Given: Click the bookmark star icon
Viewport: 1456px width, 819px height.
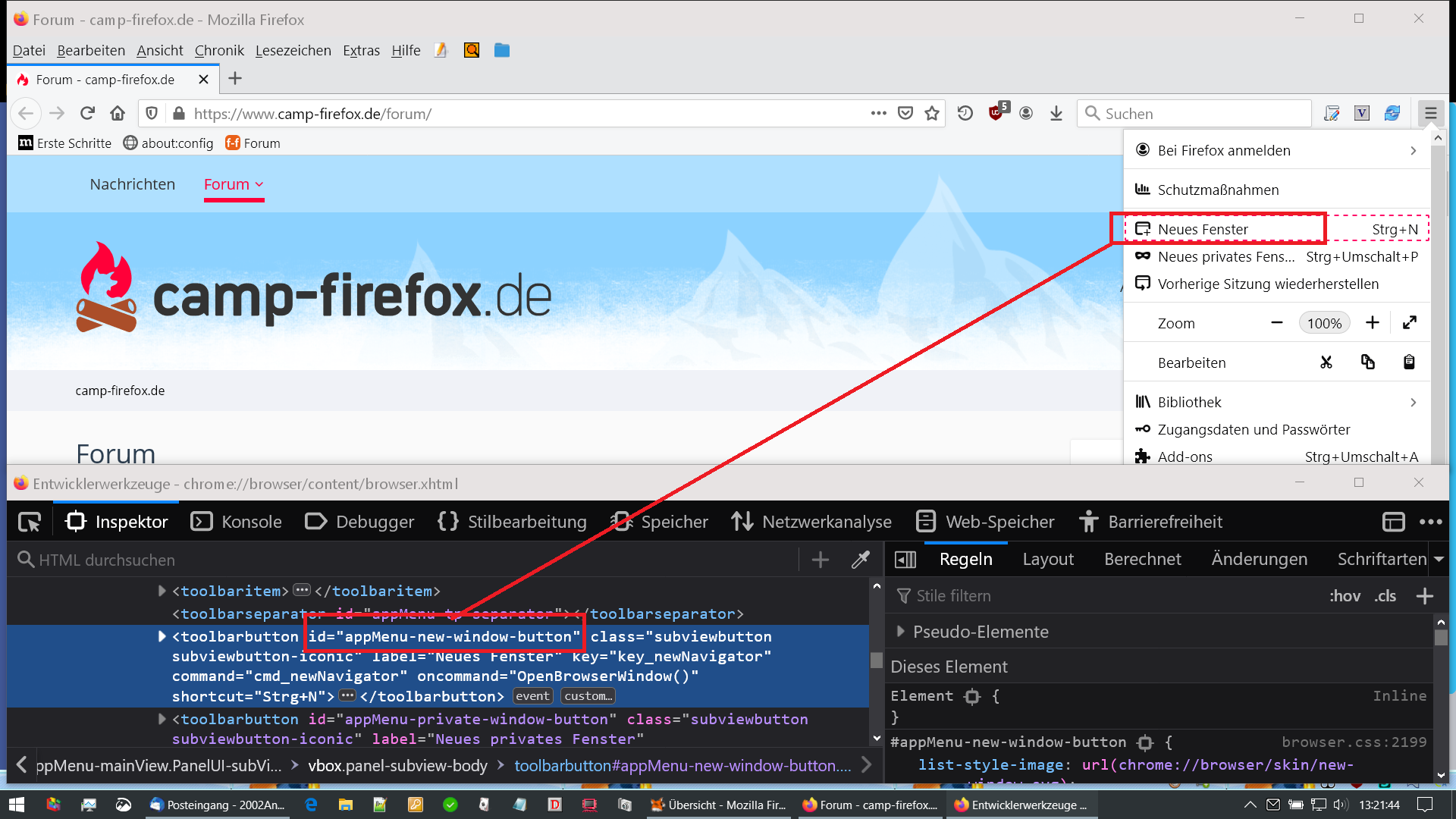Looking at the screenshot, I should [x=932, y=113].
